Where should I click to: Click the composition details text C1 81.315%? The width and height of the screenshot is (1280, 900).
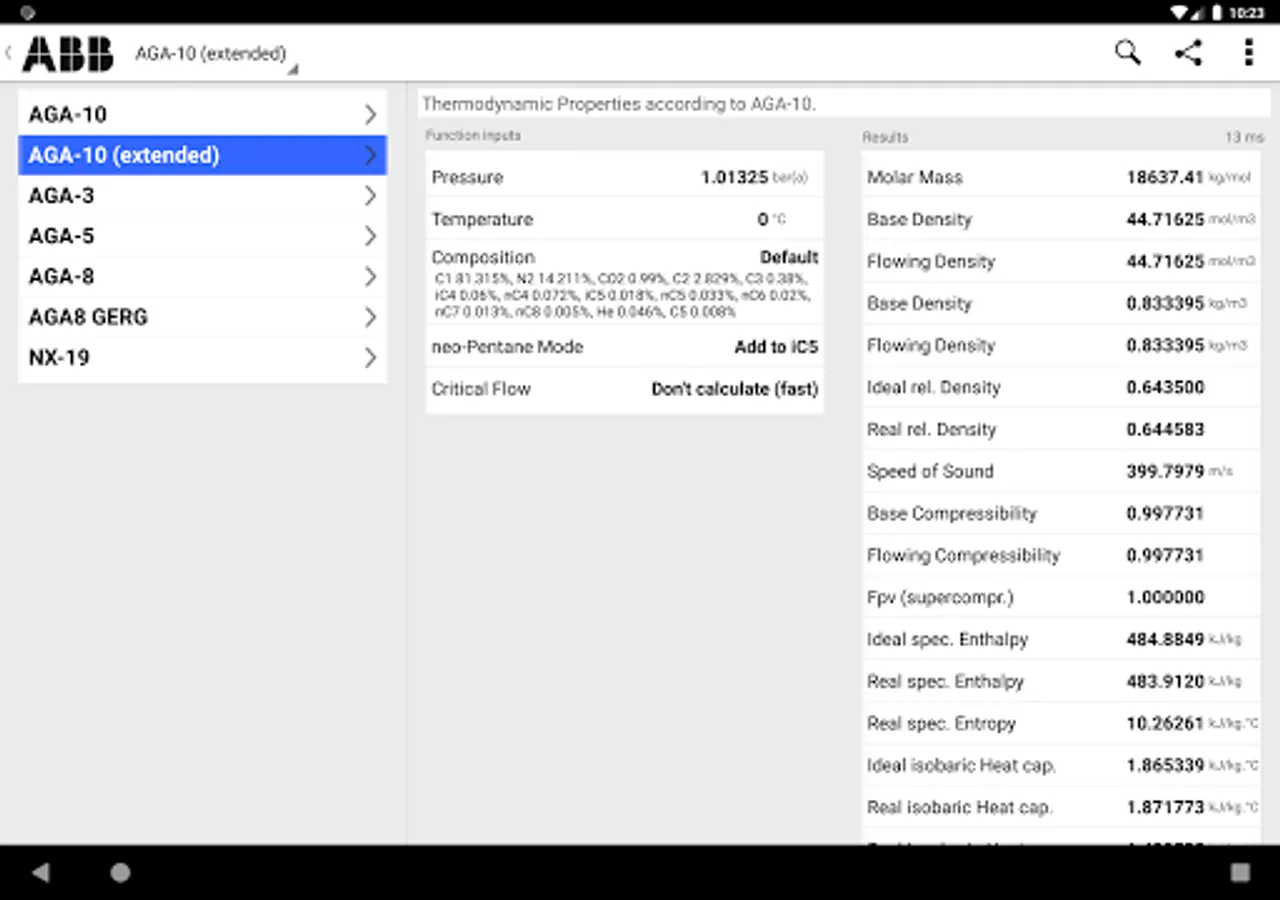point(623,295)
